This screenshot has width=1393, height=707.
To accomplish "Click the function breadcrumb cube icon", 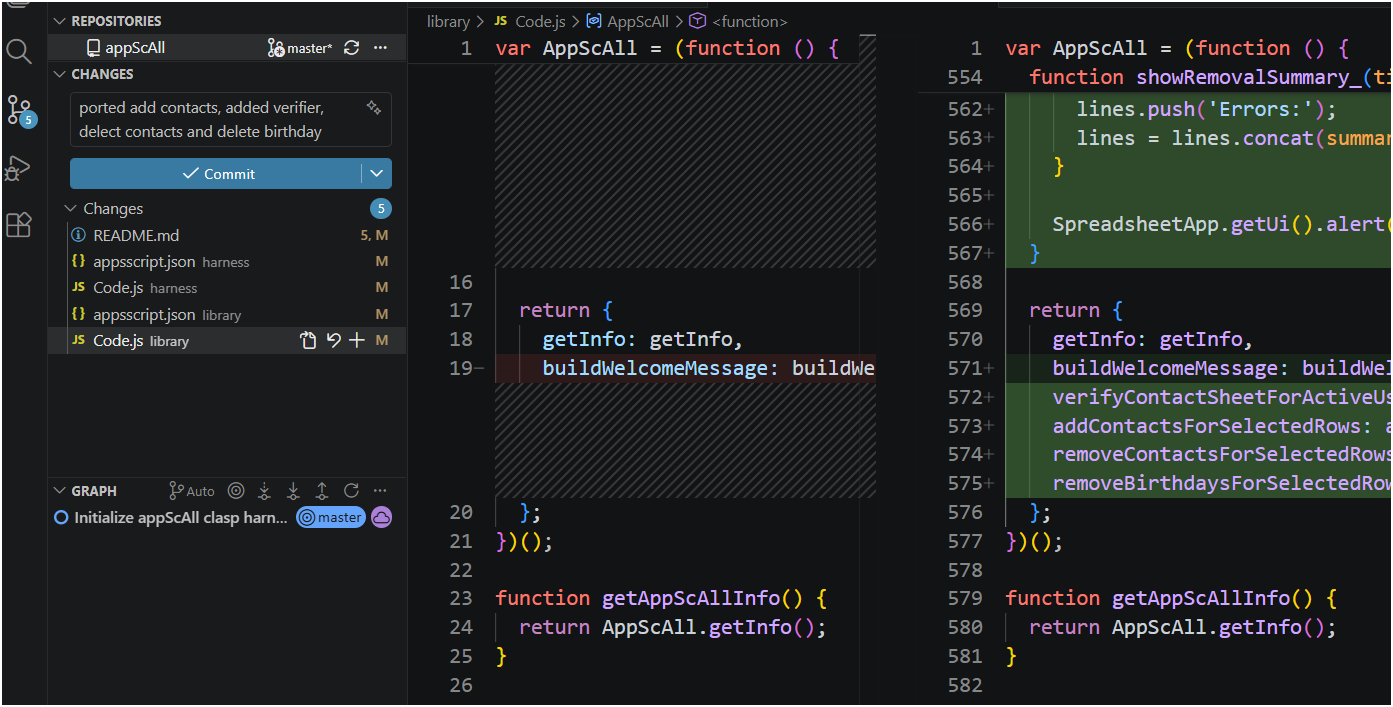I will 698,21.
